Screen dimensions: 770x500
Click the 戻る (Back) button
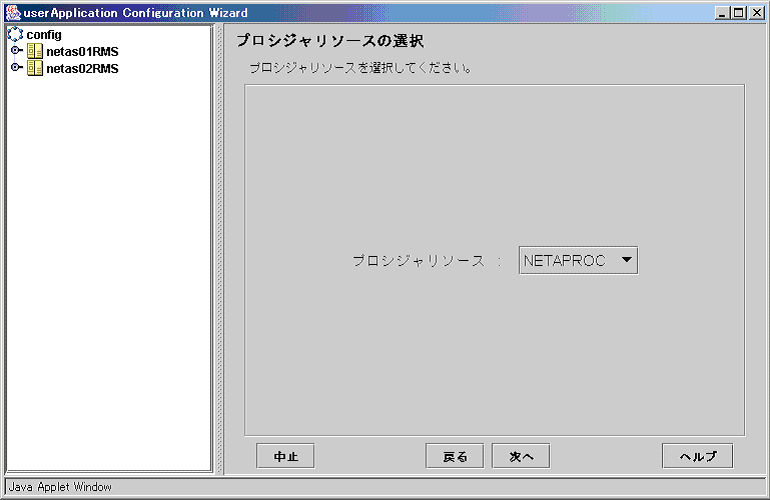pos(455,456)
